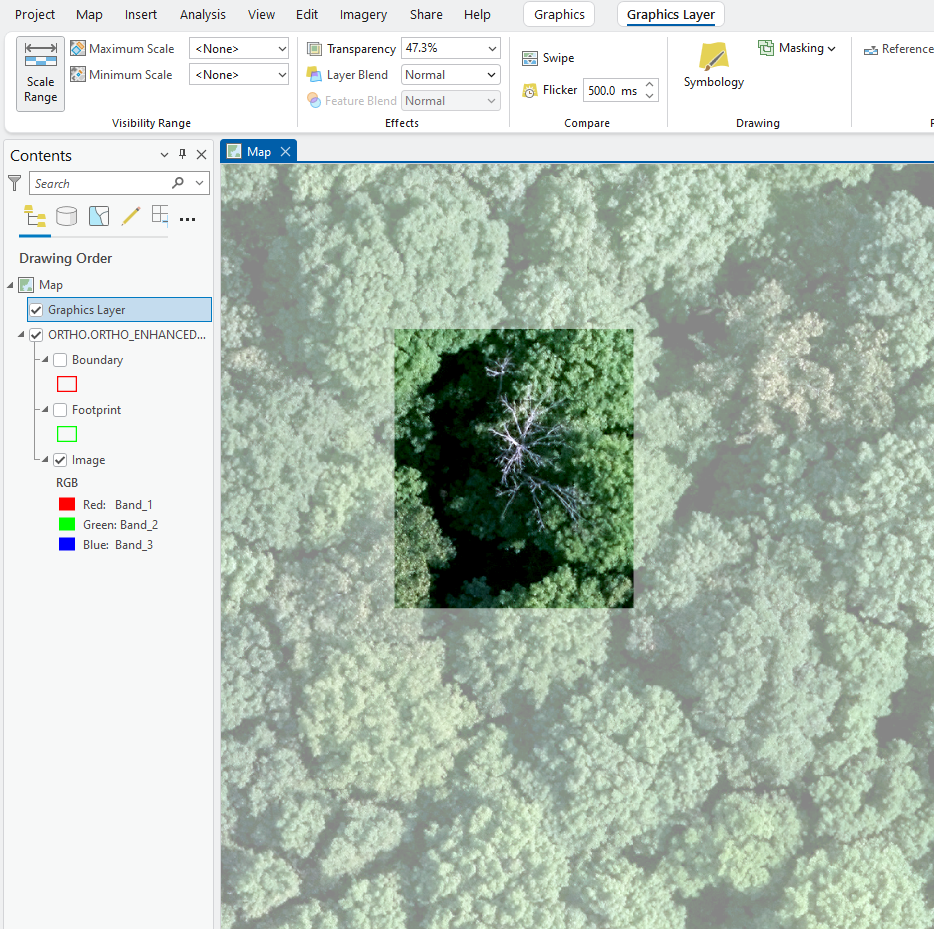934x929 pixels.
Task: Click the Layer Blend icon
Action: click(x=314, y=74)
